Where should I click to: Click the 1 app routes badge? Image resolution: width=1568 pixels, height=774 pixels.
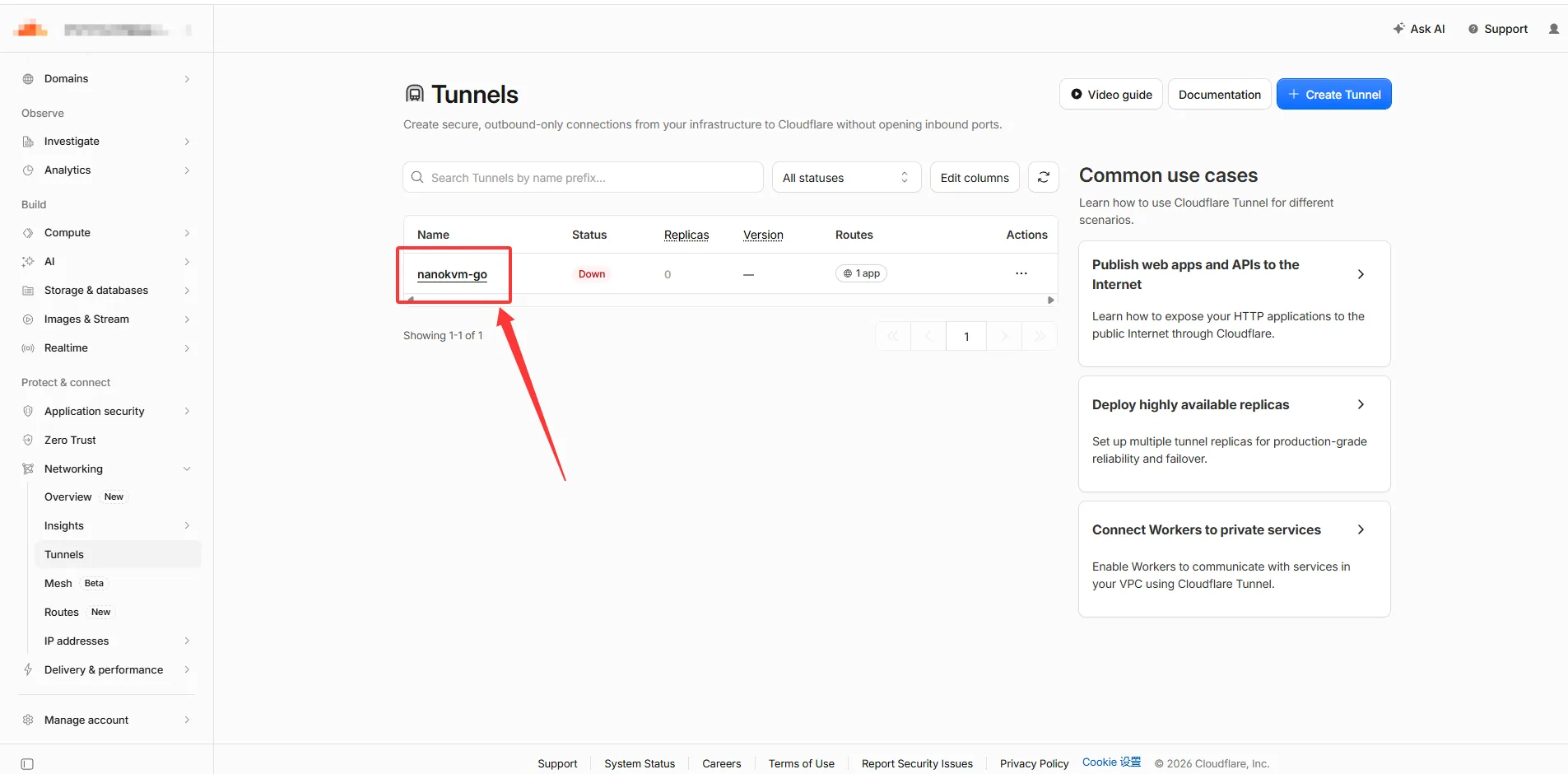click(x=861, y=273)
